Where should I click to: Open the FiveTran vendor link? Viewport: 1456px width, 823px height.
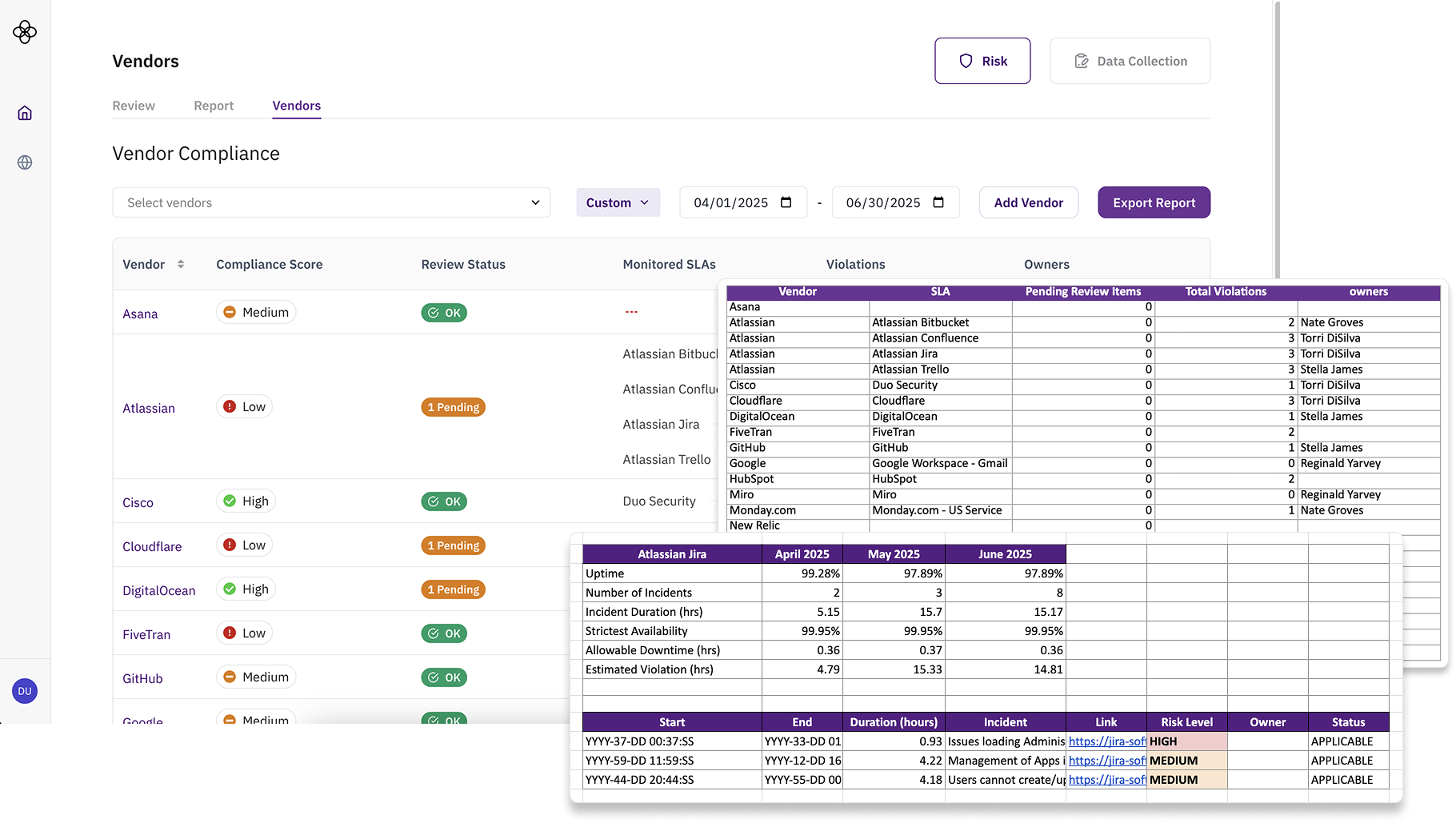coord(146,634)
